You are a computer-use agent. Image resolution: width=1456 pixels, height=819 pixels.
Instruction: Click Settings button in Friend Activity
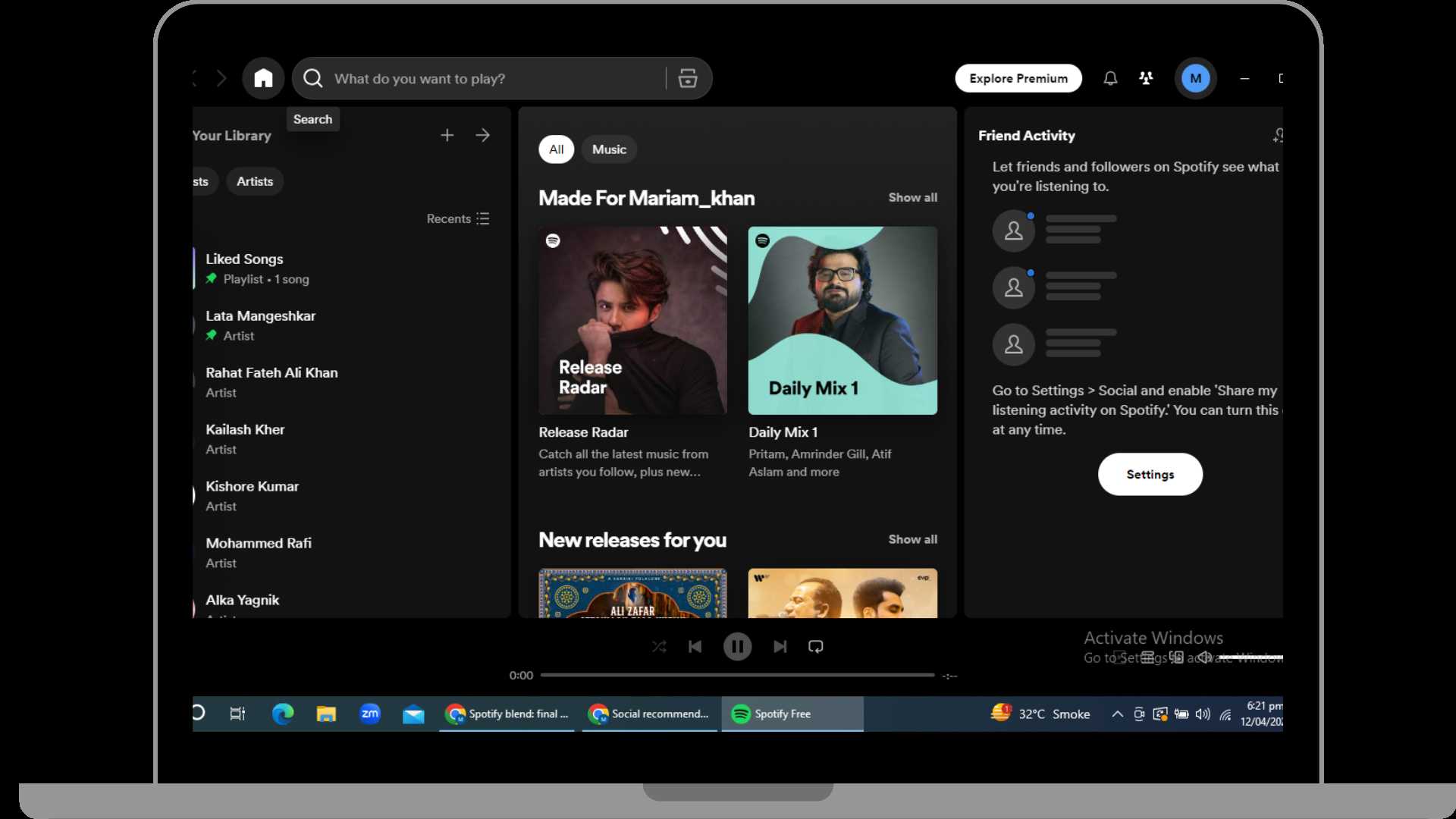[x=1150, y=474]
